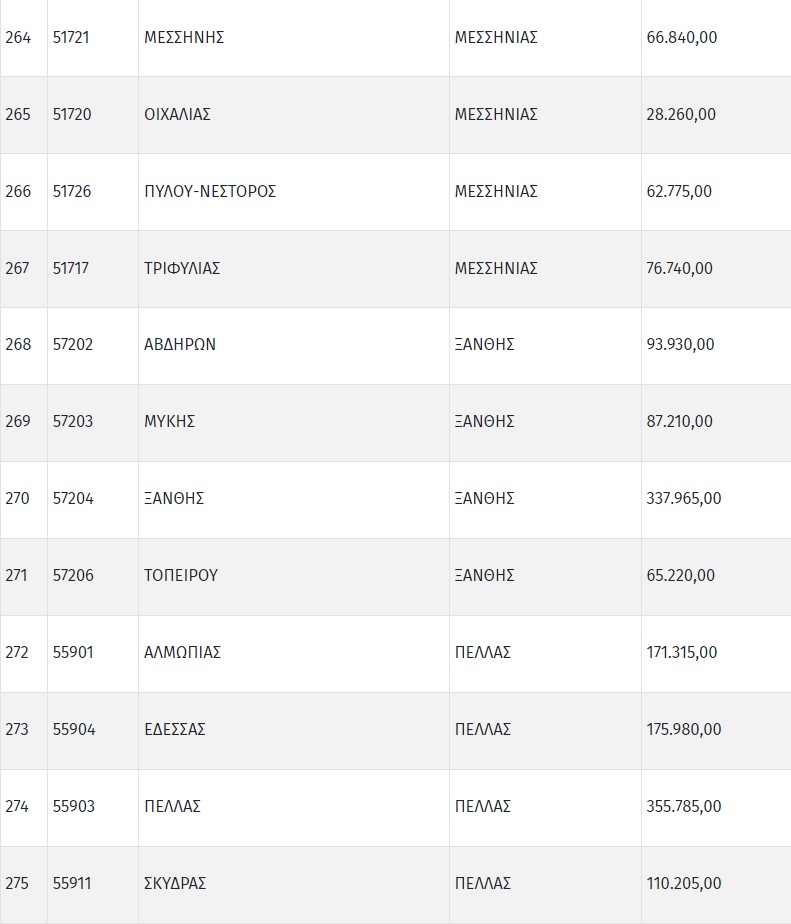Select municipality code 55903
791x924 pixels.
(x=74, y=806)
